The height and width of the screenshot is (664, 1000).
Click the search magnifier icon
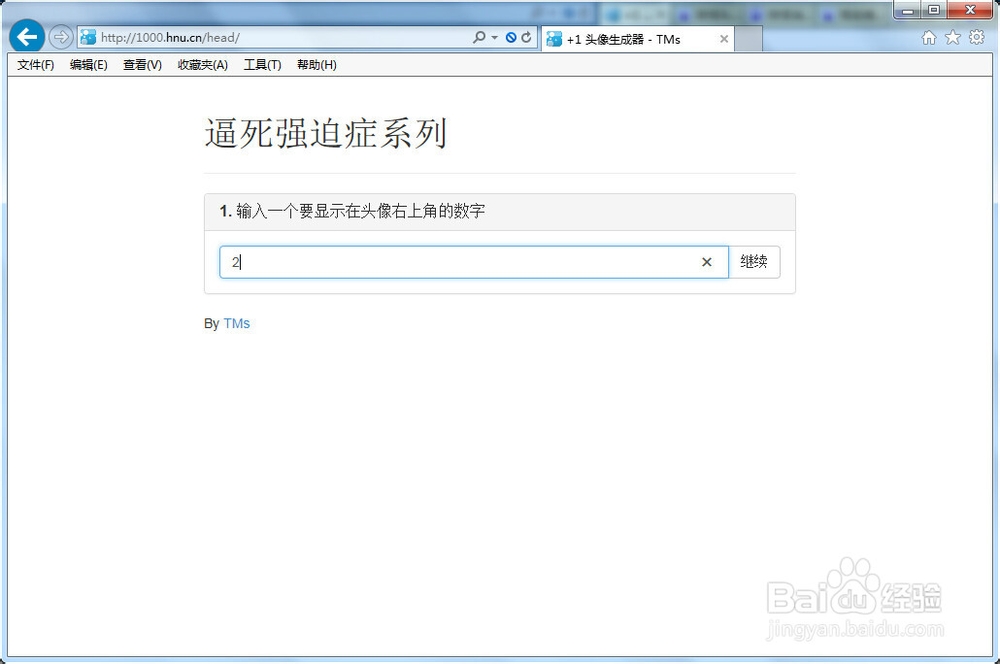click(x=480, y=37)
